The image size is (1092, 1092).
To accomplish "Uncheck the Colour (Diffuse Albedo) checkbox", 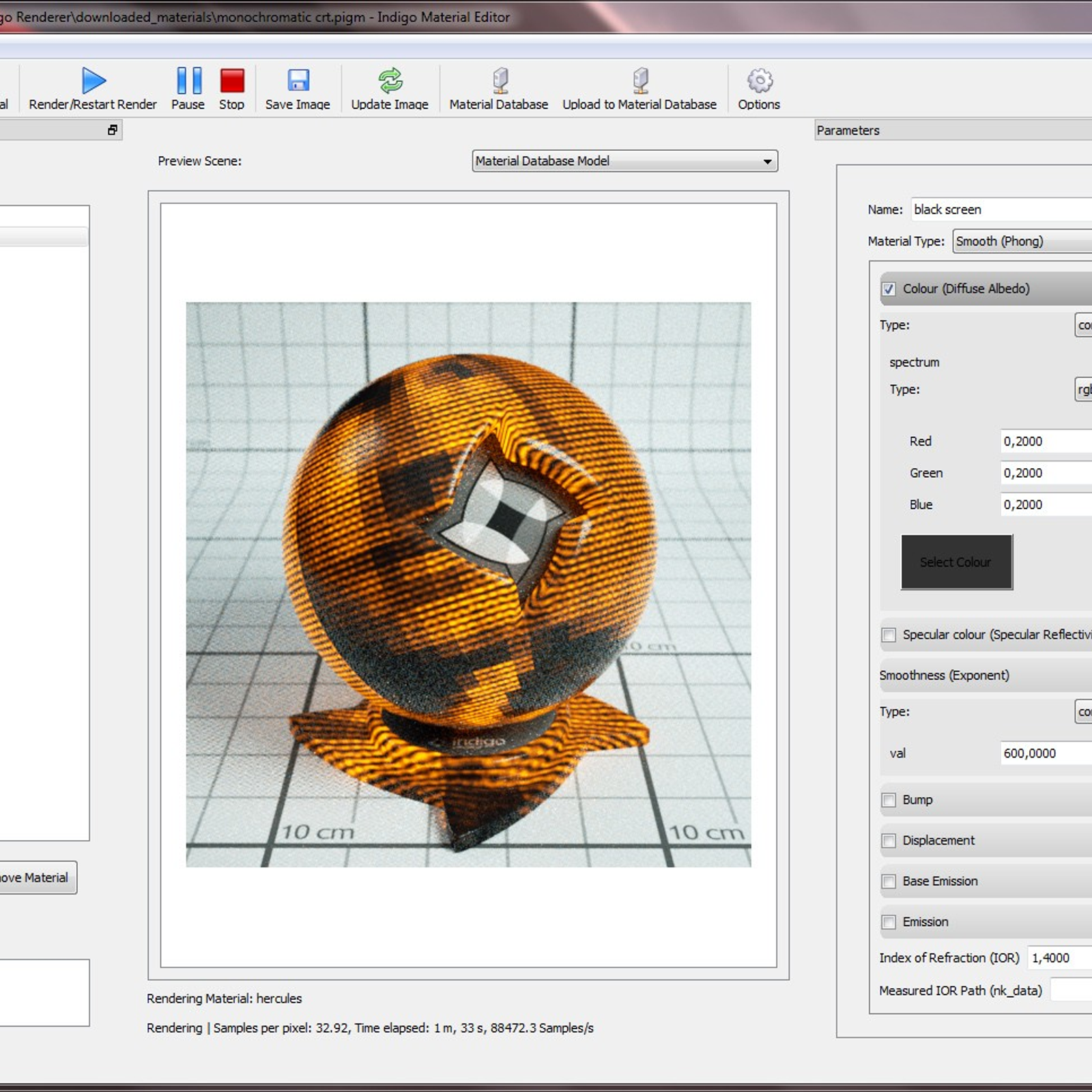I will 889,289.
